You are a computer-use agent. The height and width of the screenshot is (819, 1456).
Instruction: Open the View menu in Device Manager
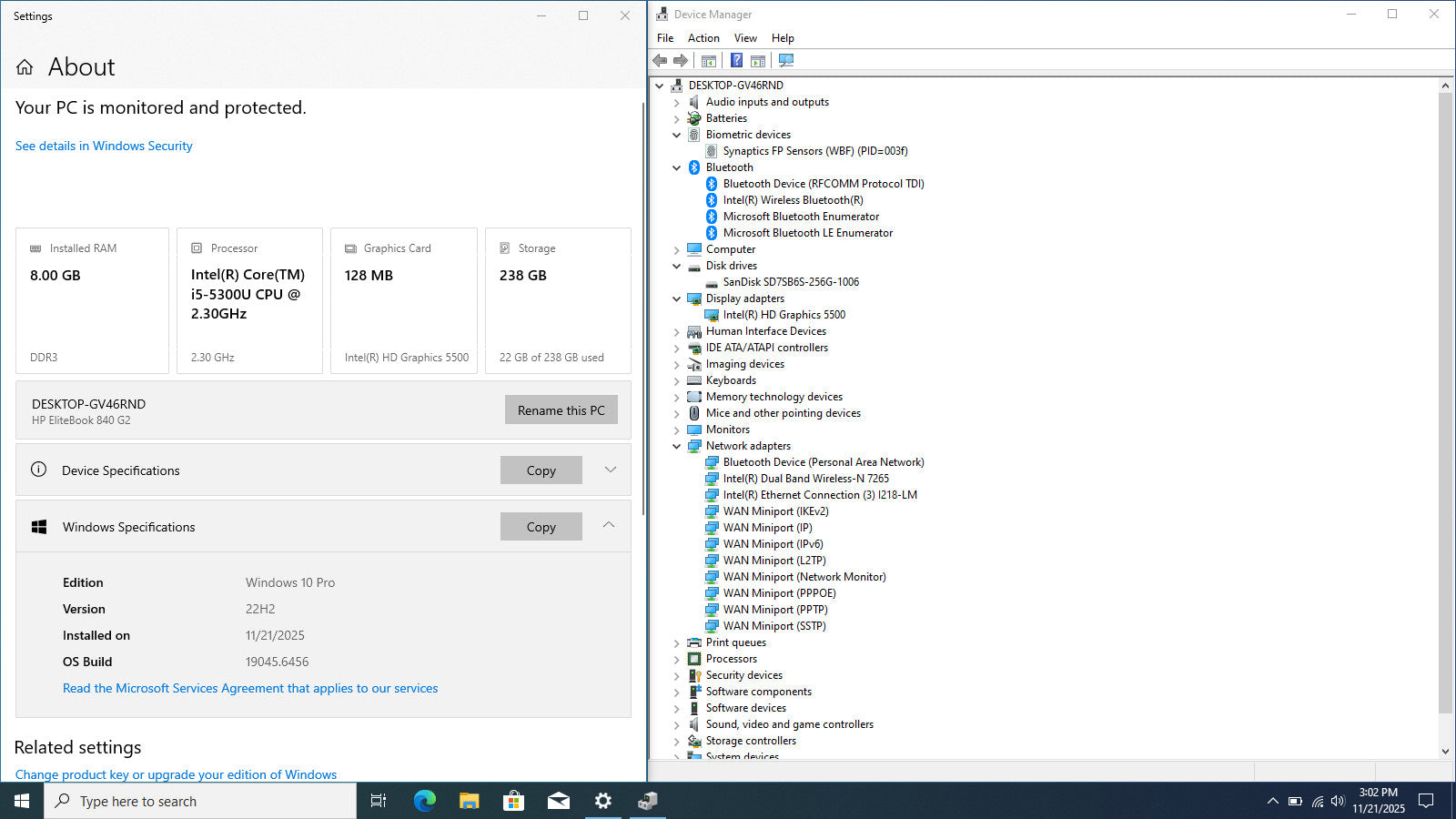745,38
